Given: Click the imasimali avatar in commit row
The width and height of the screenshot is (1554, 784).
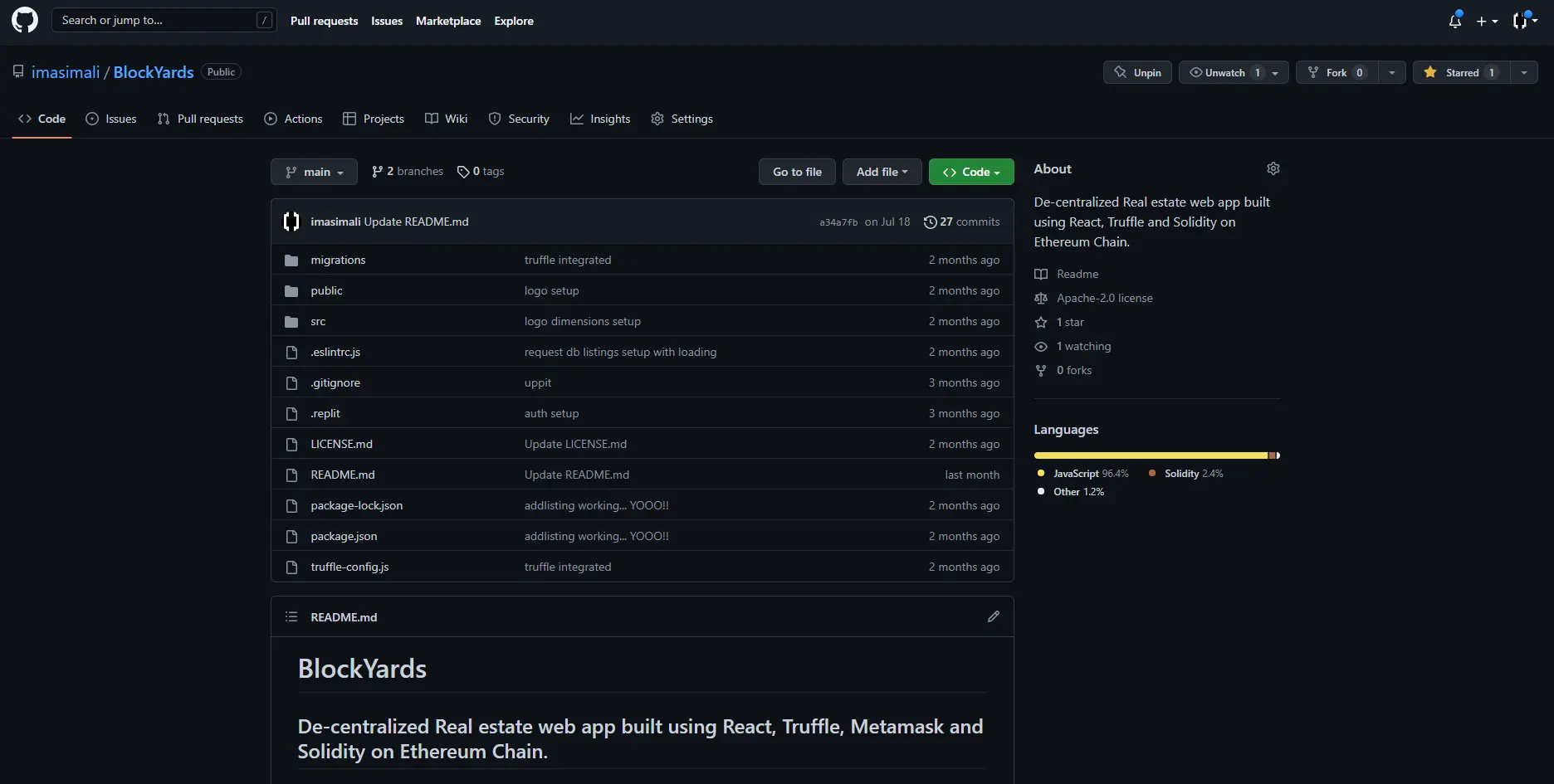Looking at the screenshot, I should 291,222.
